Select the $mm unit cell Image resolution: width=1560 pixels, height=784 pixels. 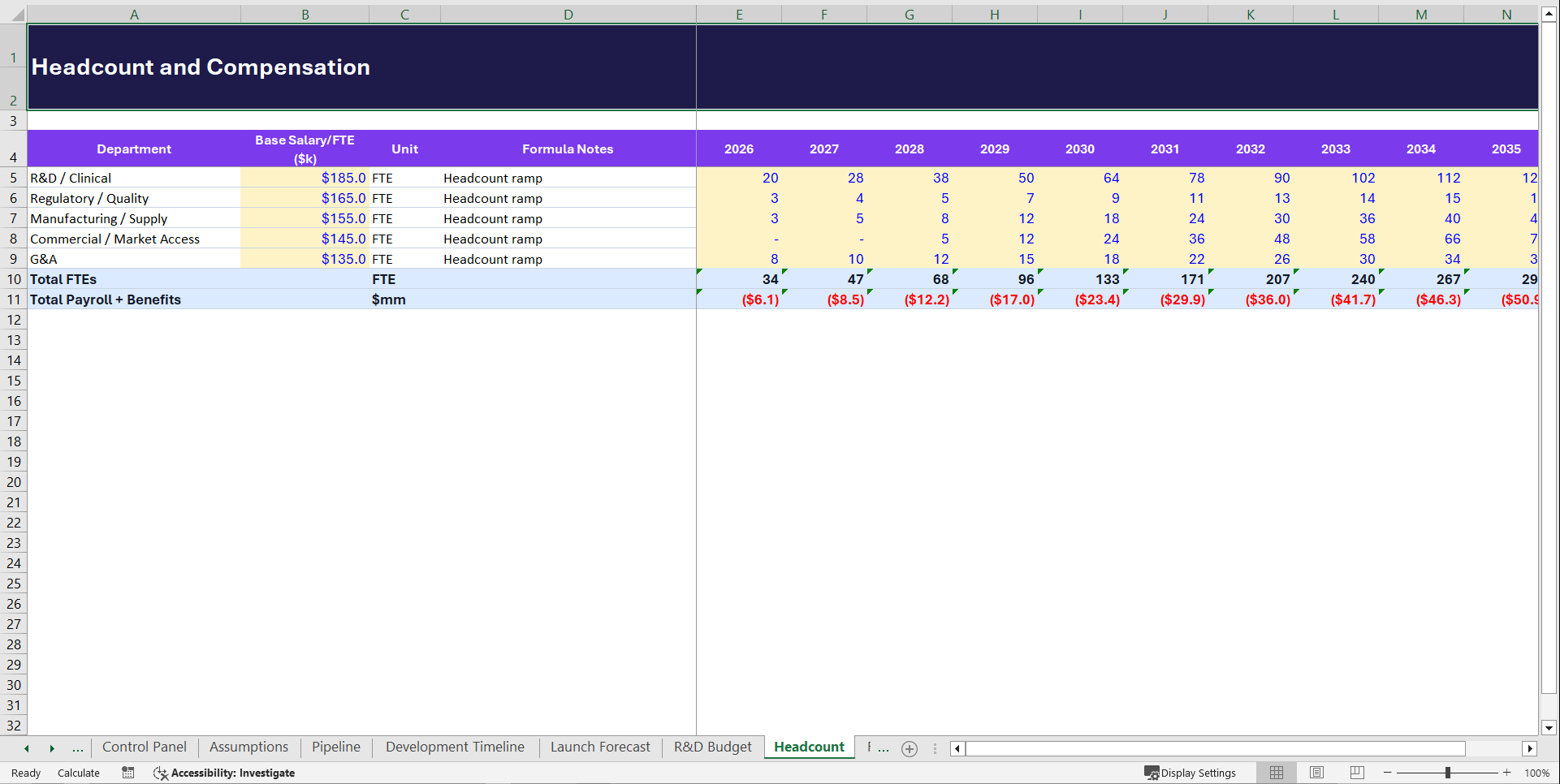[x=404, y=299]
